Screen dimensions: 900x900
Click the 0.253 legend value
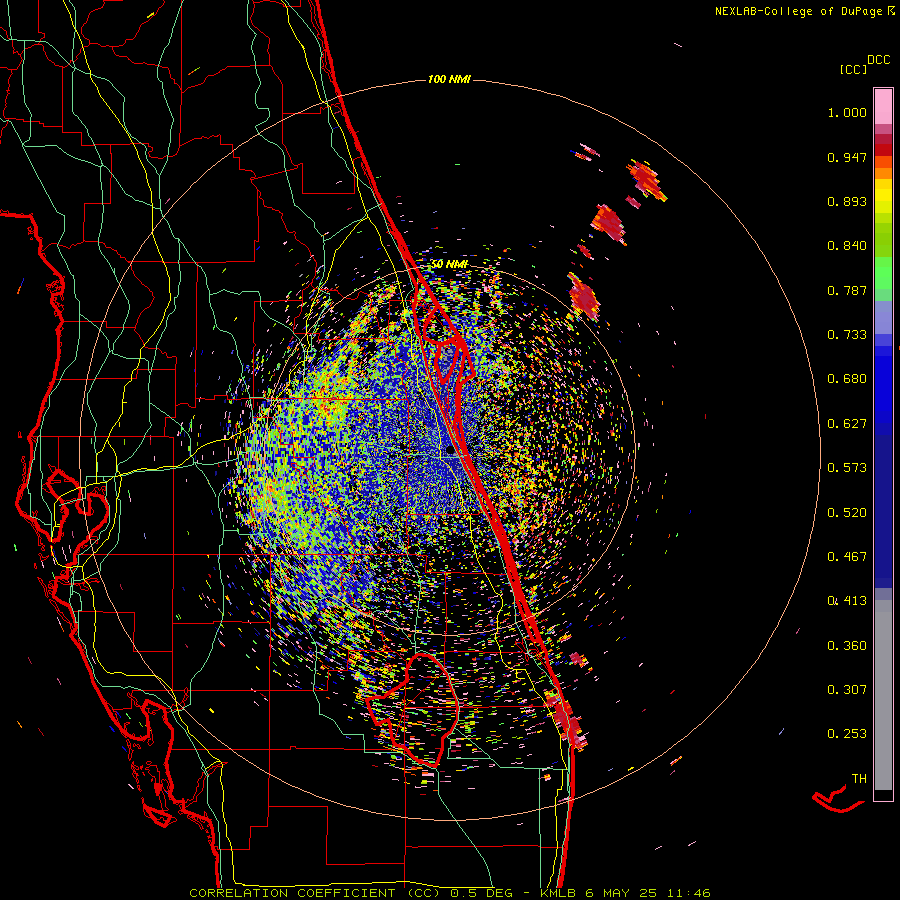(x=847, y=734)
